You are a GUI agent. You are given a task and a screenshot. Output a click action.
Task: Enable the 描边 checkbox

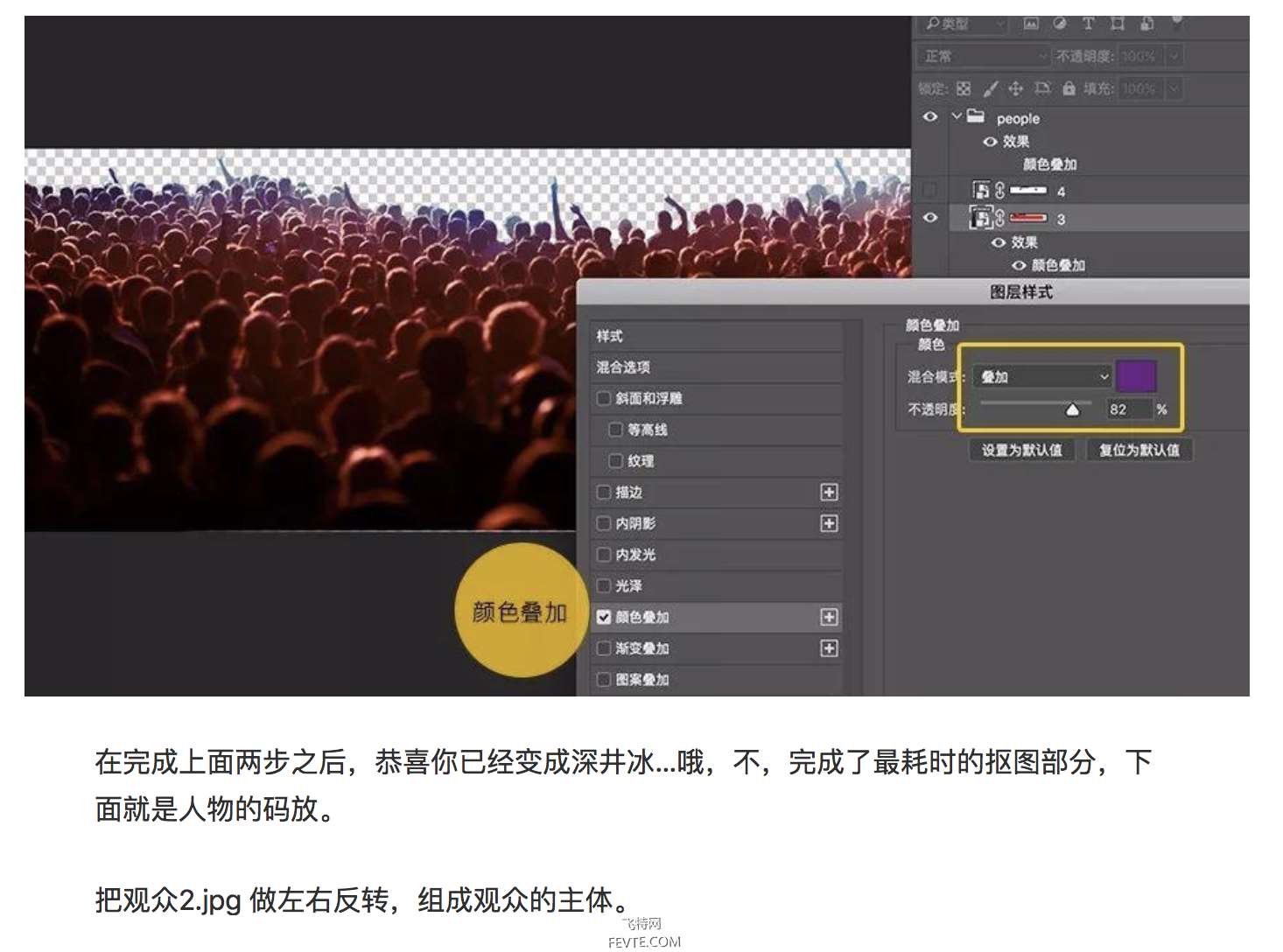click(604, 492)
